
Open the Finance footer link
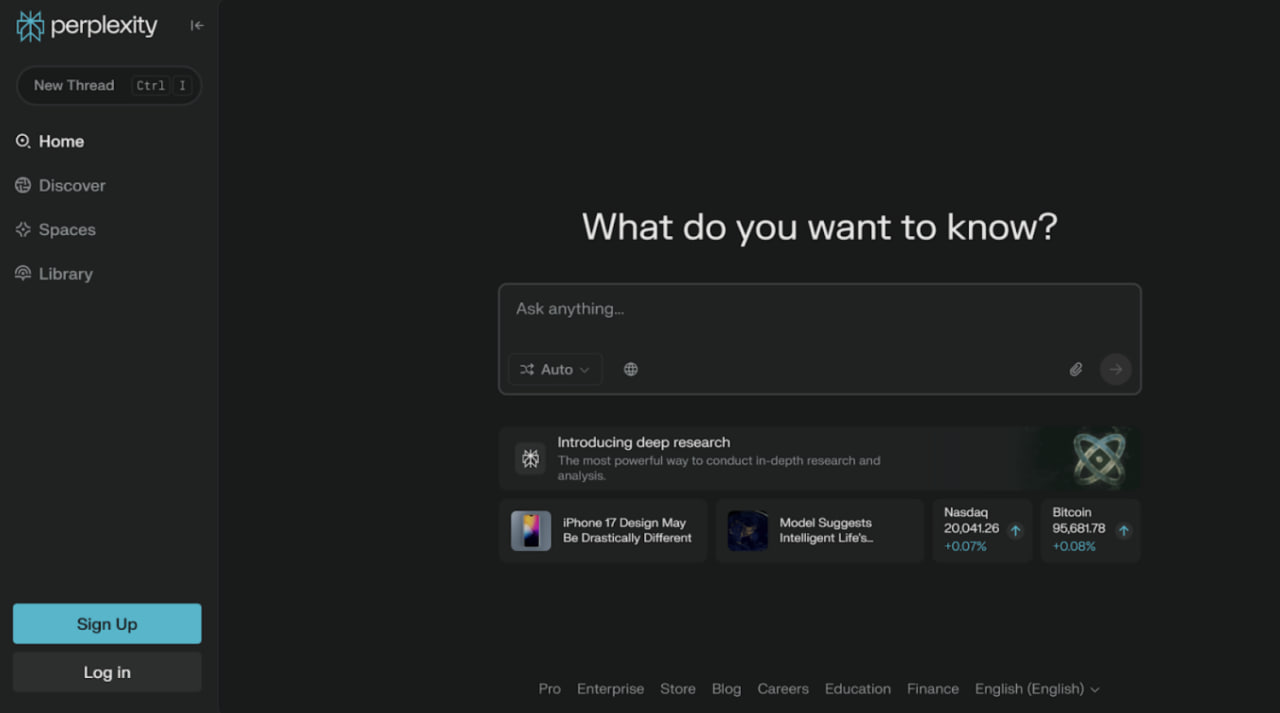(x=932, y=689)
